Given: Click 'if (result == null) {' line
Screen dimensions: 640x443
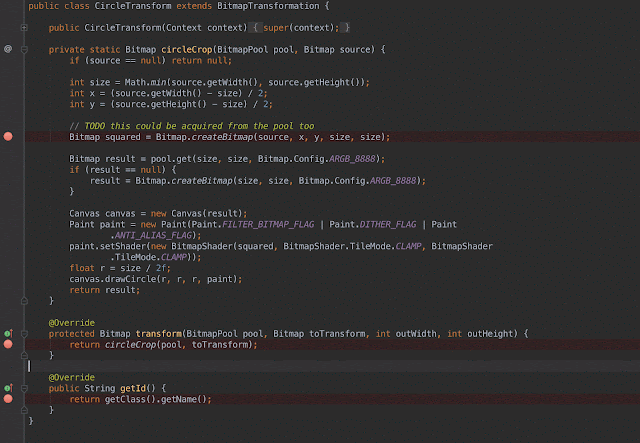Looking at the screenshot, I should pos(122,169).
